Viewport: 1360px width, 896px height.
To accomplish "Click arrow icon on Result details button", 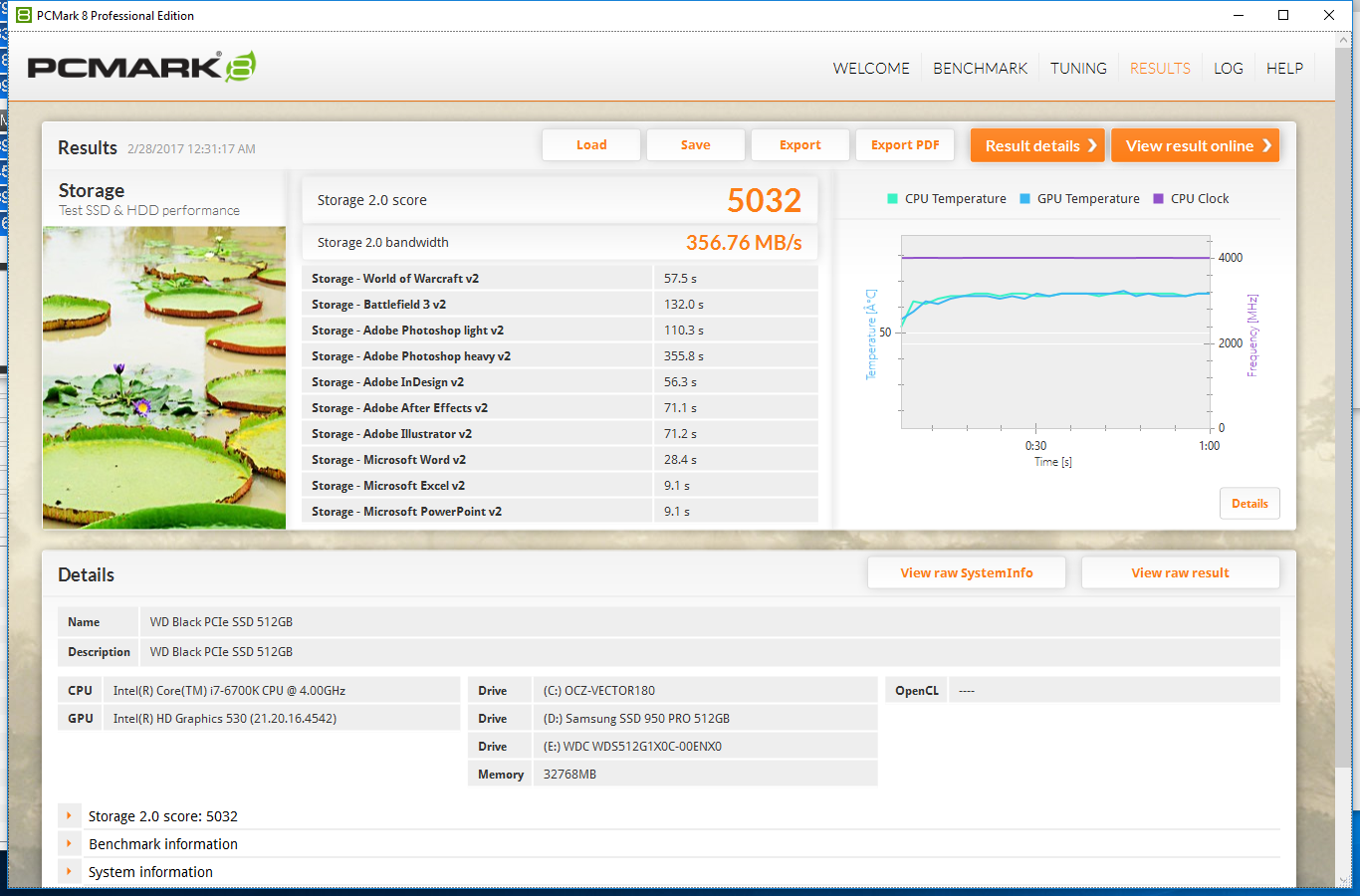I will (1092, 145).
